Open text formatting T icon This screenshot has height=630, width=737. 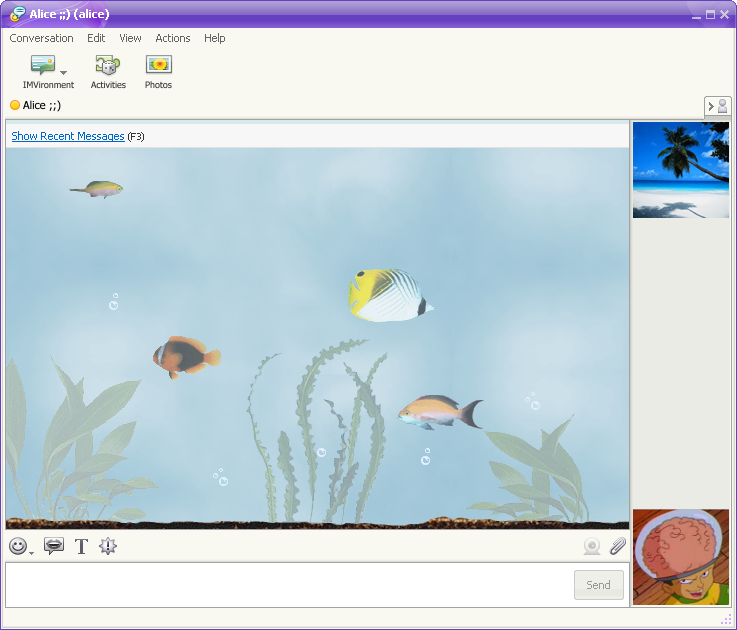point(81,546)
